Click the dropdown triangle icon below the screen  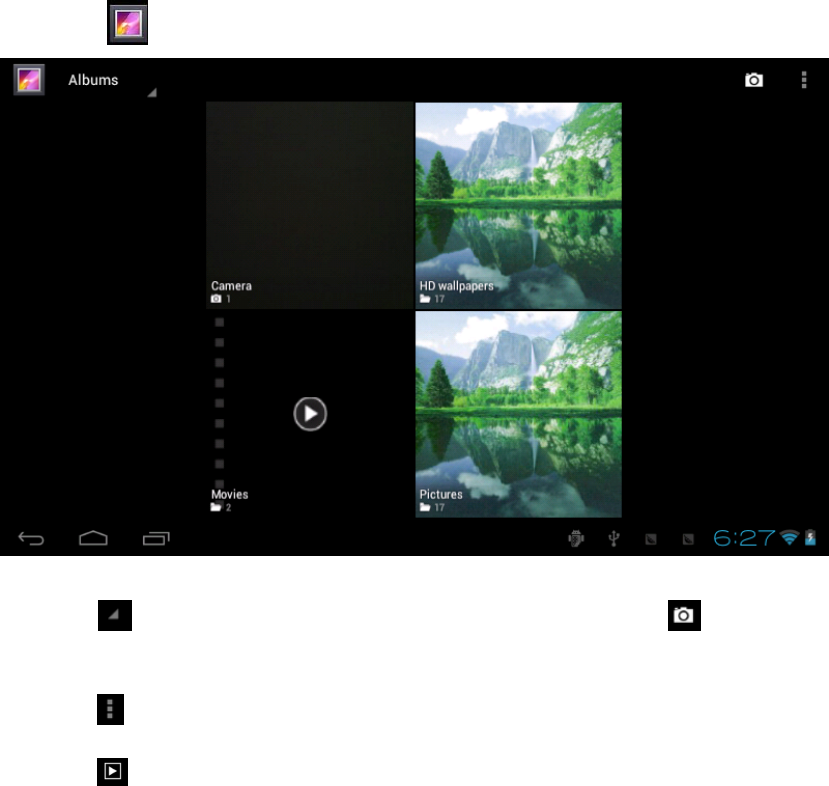pyautogui.click(x=115, y=615)
